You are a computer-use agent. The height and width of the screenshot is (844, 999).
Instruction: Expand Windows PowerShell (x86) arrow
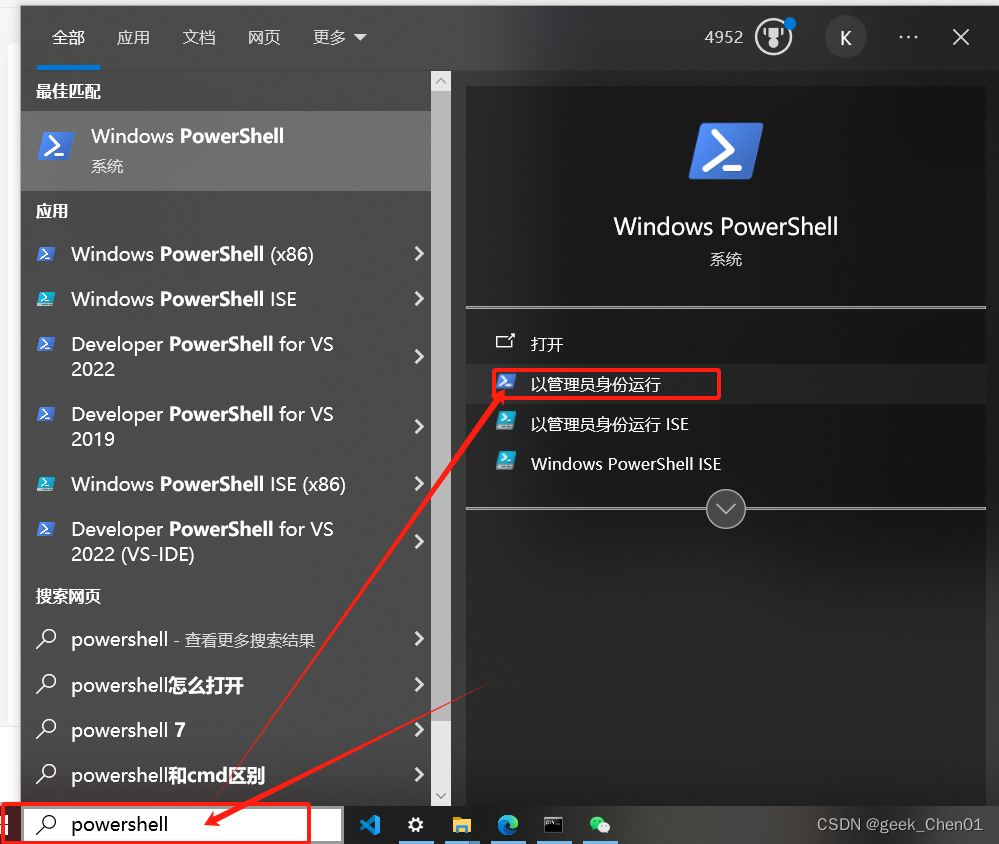(419, 254)
